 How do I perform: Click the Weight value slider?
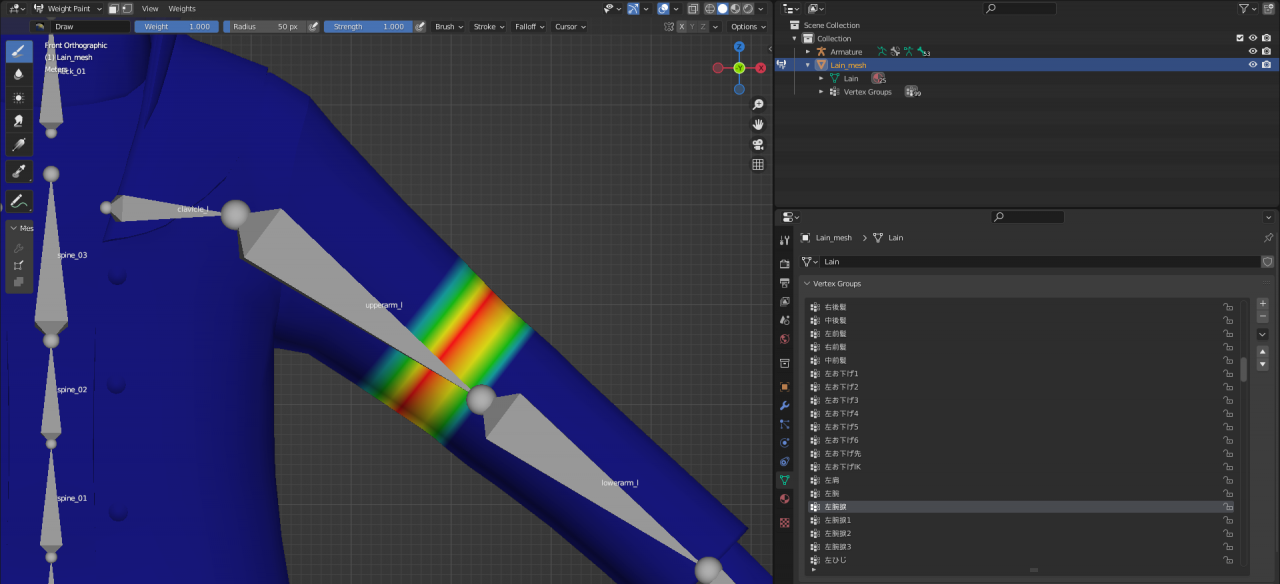[177, 27]
